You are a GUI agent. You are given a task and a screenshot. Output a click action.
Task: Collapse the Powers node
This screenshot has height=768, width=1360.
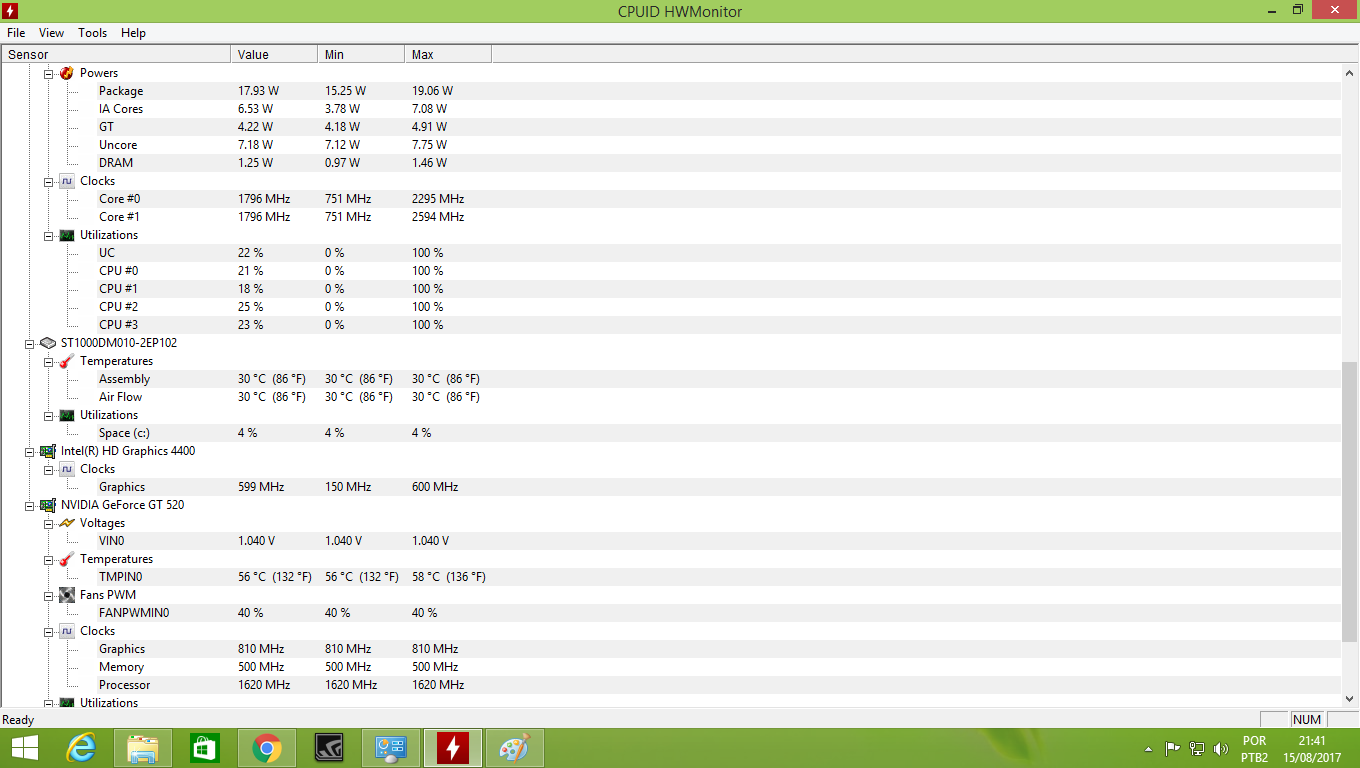pyautogui.click(x=48, y=73)
